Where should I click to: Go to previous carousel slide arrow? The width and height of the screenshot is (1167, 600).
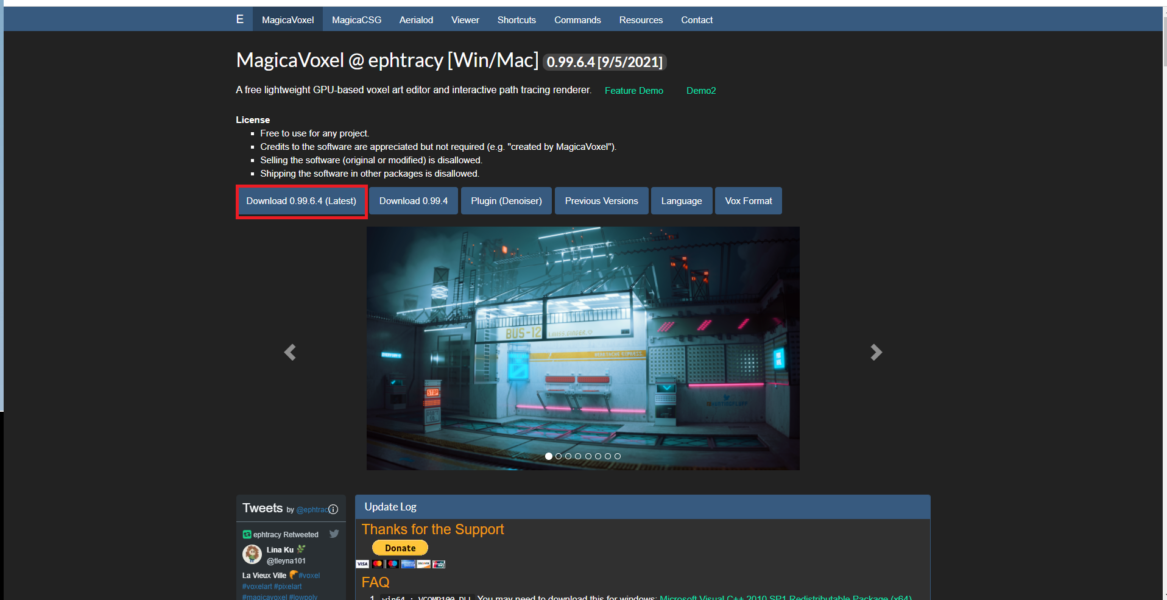click(290, 352)
